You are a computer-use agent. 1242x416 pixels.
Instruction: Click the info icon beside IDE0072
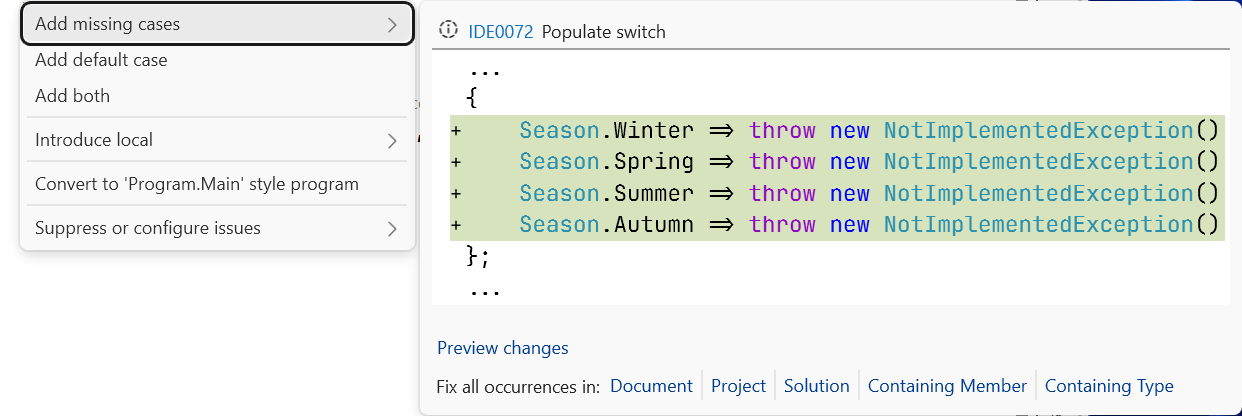pyautogui.click(x=448, y=30)
